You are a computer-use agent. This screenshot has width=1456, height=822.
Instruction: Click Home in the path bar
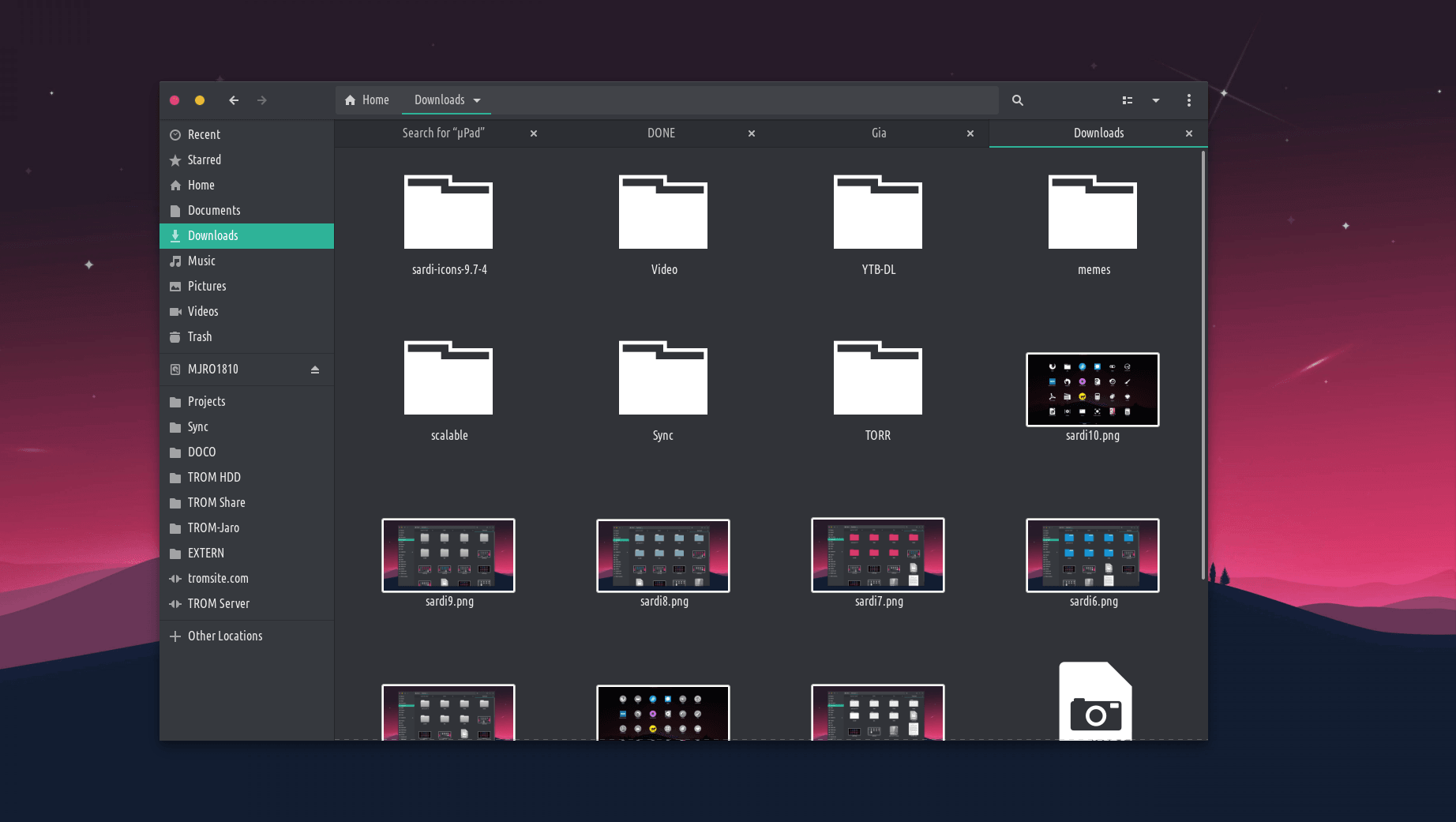367,100
